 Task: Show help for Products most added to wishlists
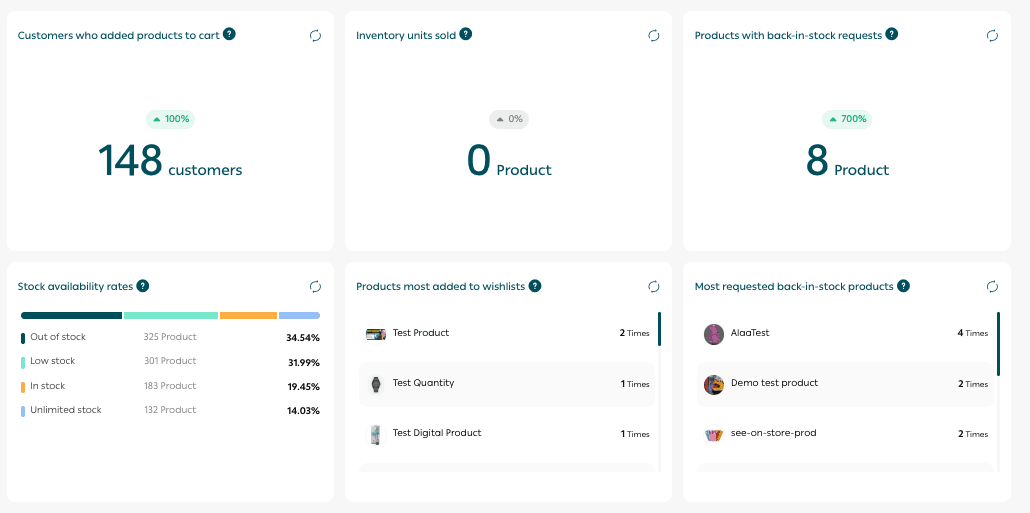(x=535, y=286)
